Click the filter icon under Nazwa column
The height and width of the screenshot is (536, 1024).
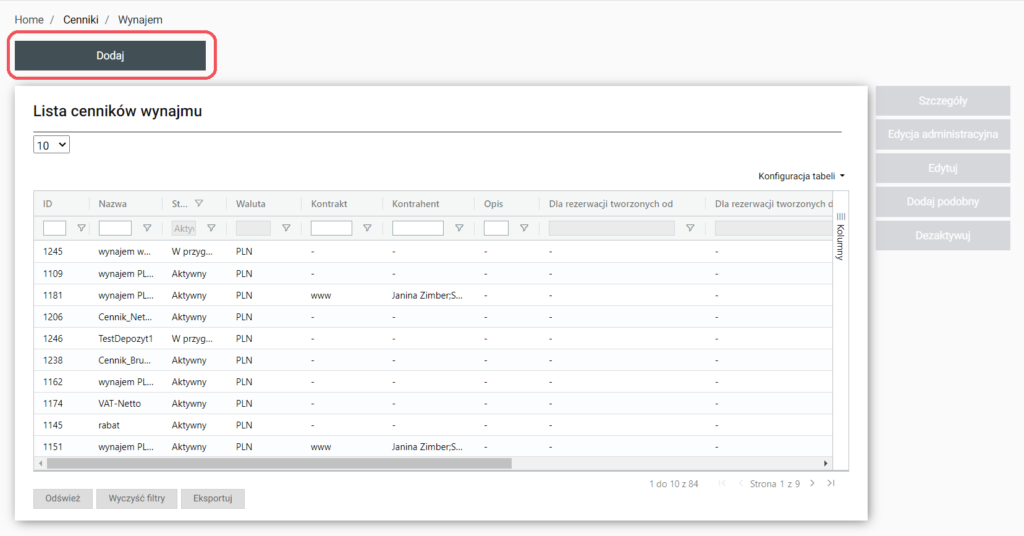[147, 228]
